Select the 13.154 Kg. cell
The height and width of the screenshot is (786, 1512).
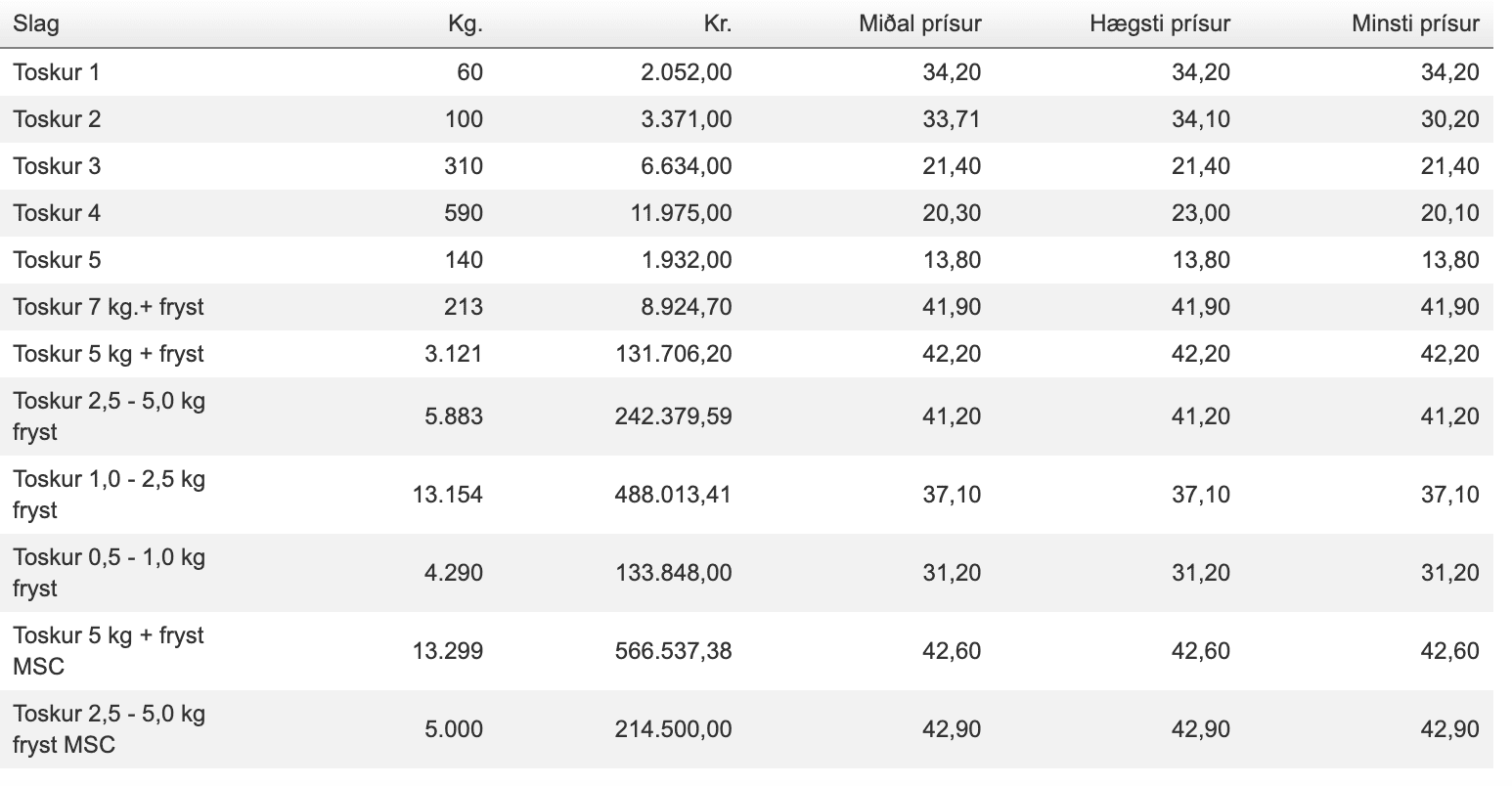pos(448,495)
